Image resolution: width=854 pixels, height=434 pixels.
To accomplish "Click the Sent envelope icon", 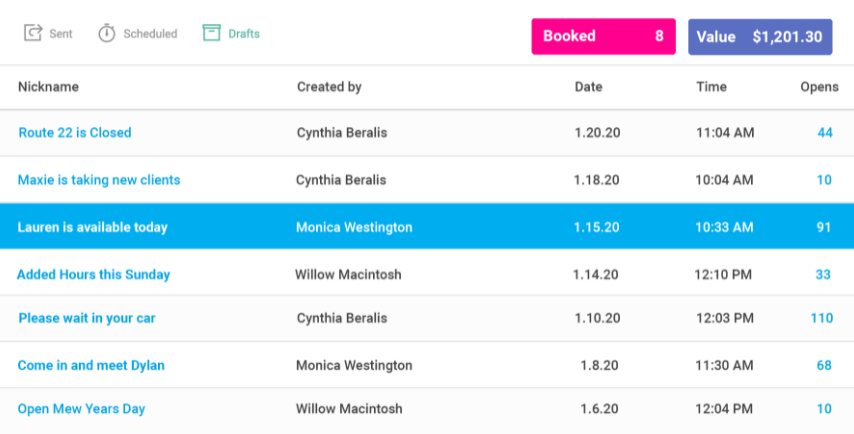I will click(x=33, y=33).
